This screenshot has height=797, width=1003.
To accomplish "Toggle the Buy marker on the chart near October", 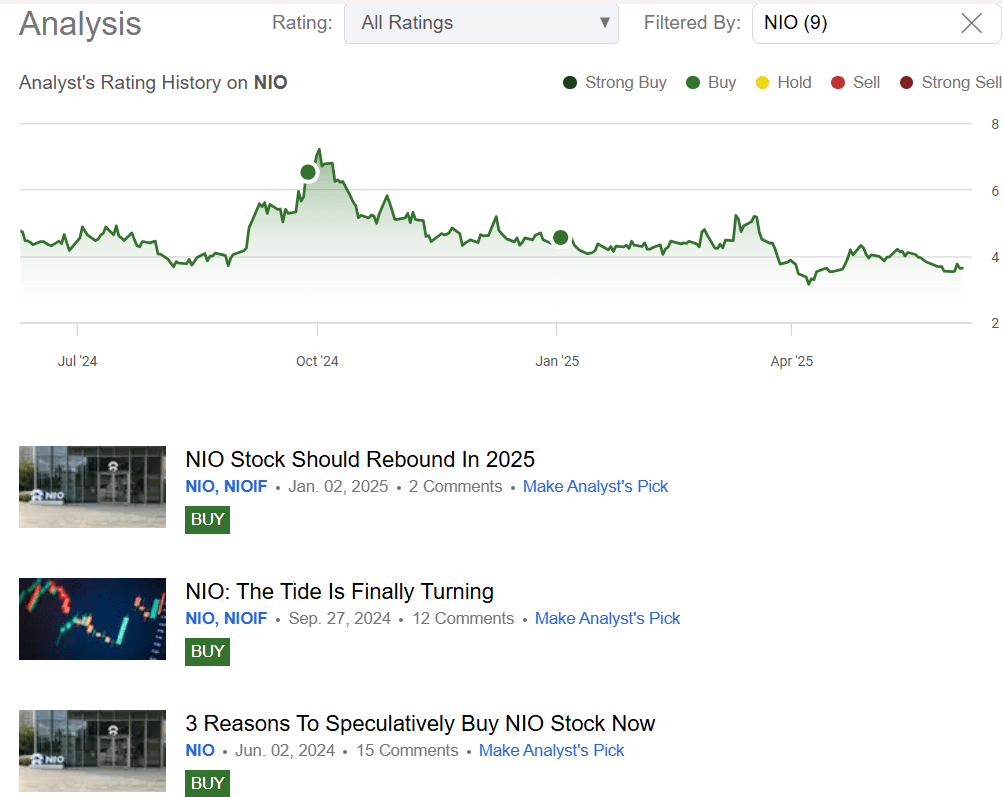I will pyautogui.click(x=308, y=172).
